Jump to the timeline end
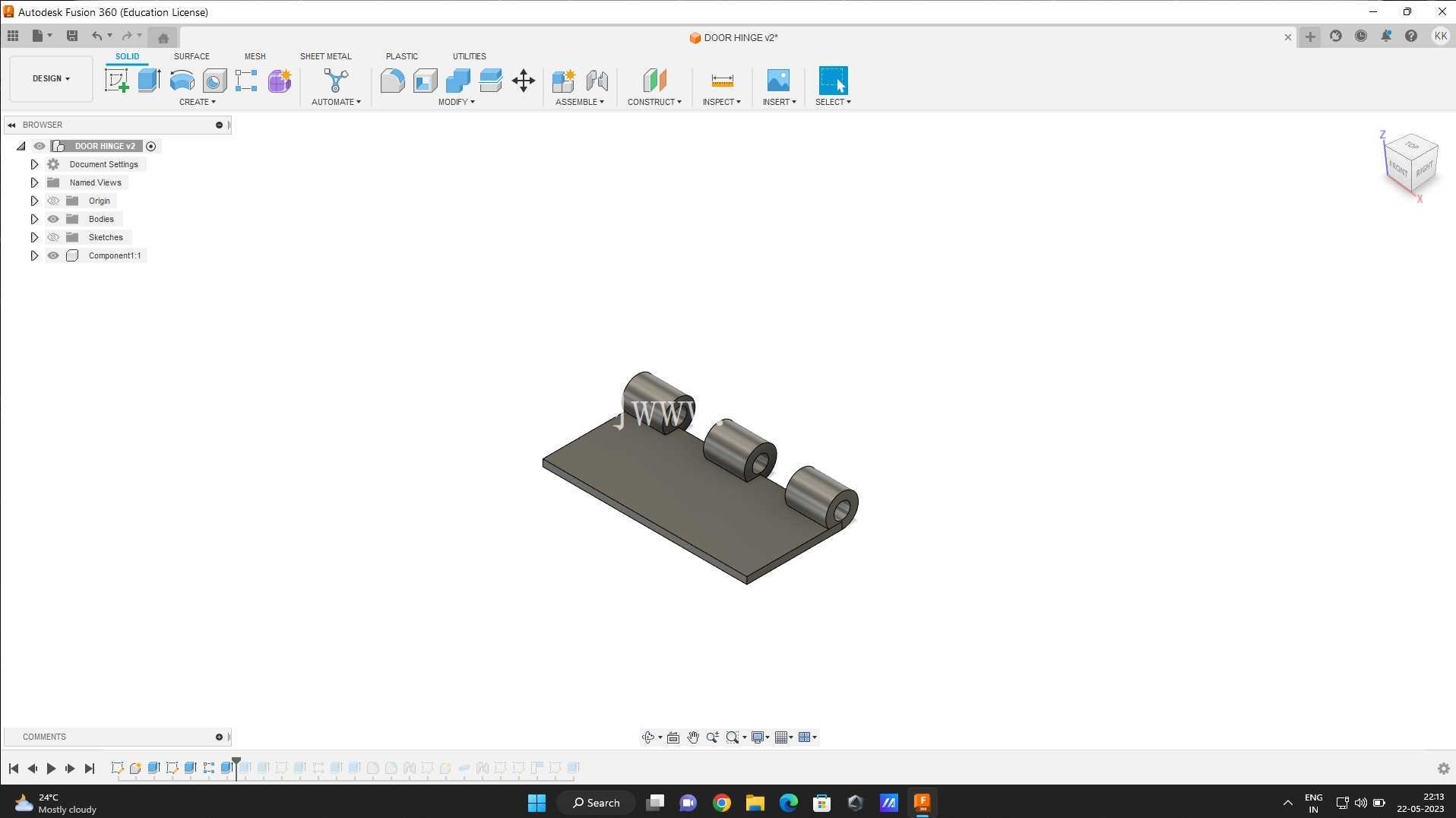 click(x=90, y=769)
